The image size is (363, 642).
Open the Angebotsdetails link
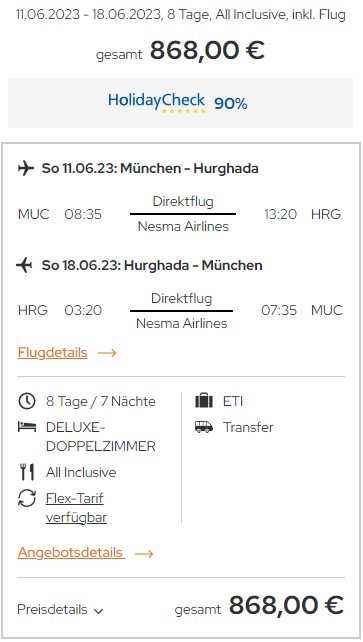click(x=71, y=552)
